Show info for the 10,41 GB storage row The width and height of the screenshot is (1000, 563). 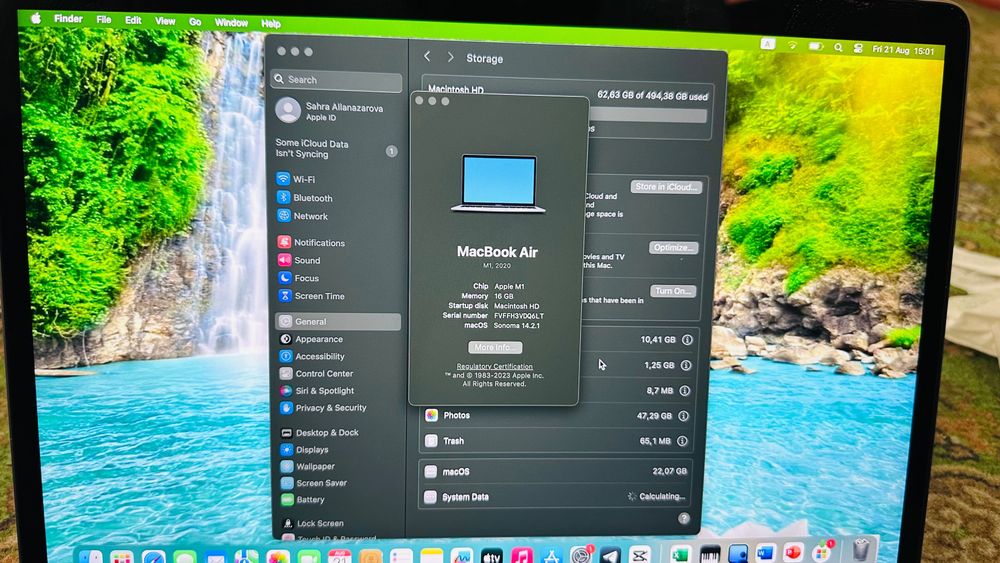coord(687,340)
